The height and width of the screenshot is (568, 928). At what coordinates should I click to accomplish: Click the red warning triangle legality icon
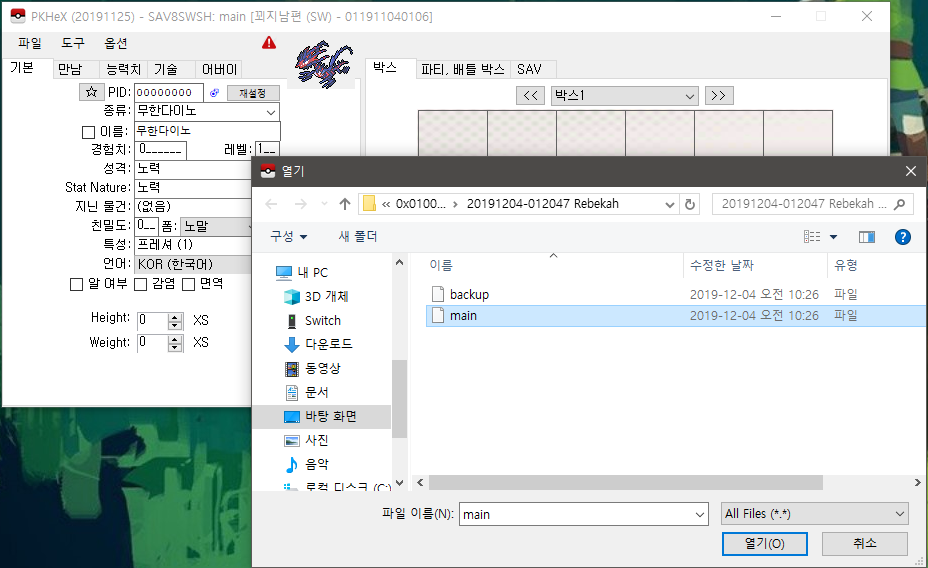pyautogui.click(x=269, y=43)
